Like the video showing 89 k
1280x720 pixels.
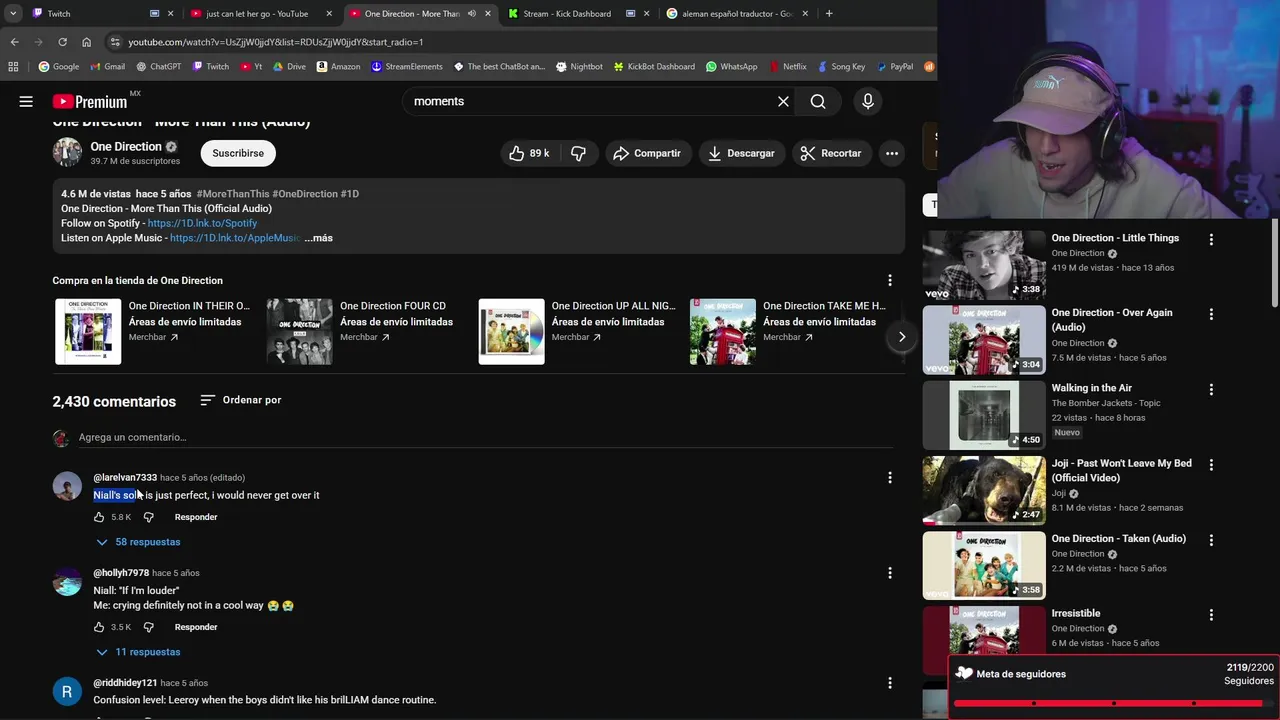click(x=530, y=153)
